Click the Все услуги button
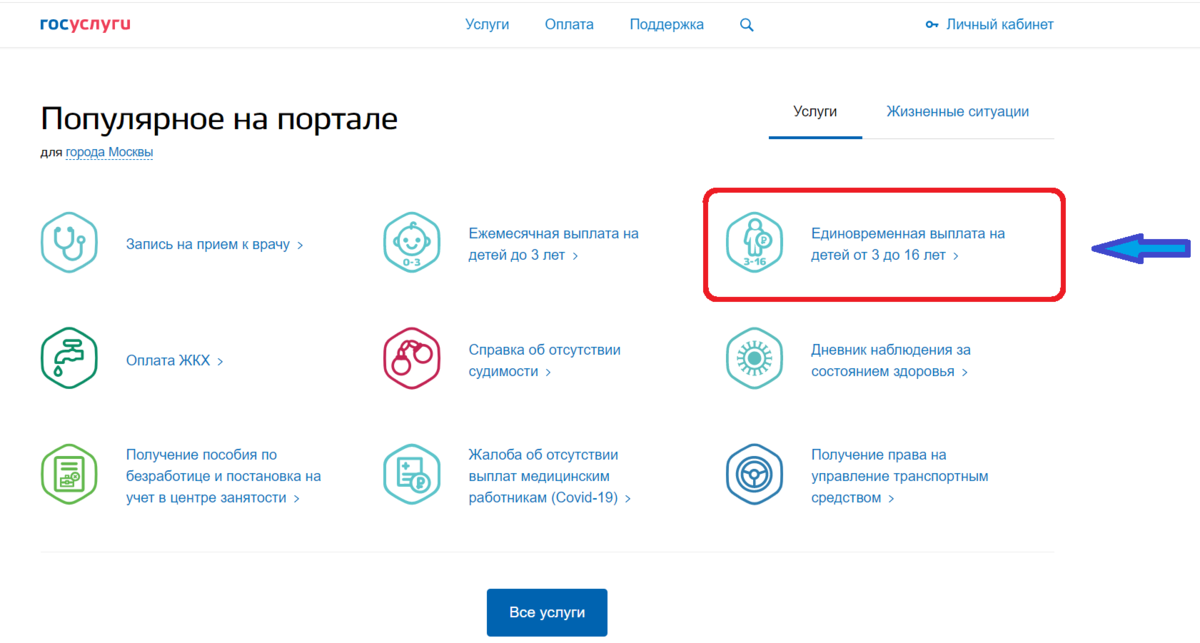1200x643 pixels. pos(547,612)
